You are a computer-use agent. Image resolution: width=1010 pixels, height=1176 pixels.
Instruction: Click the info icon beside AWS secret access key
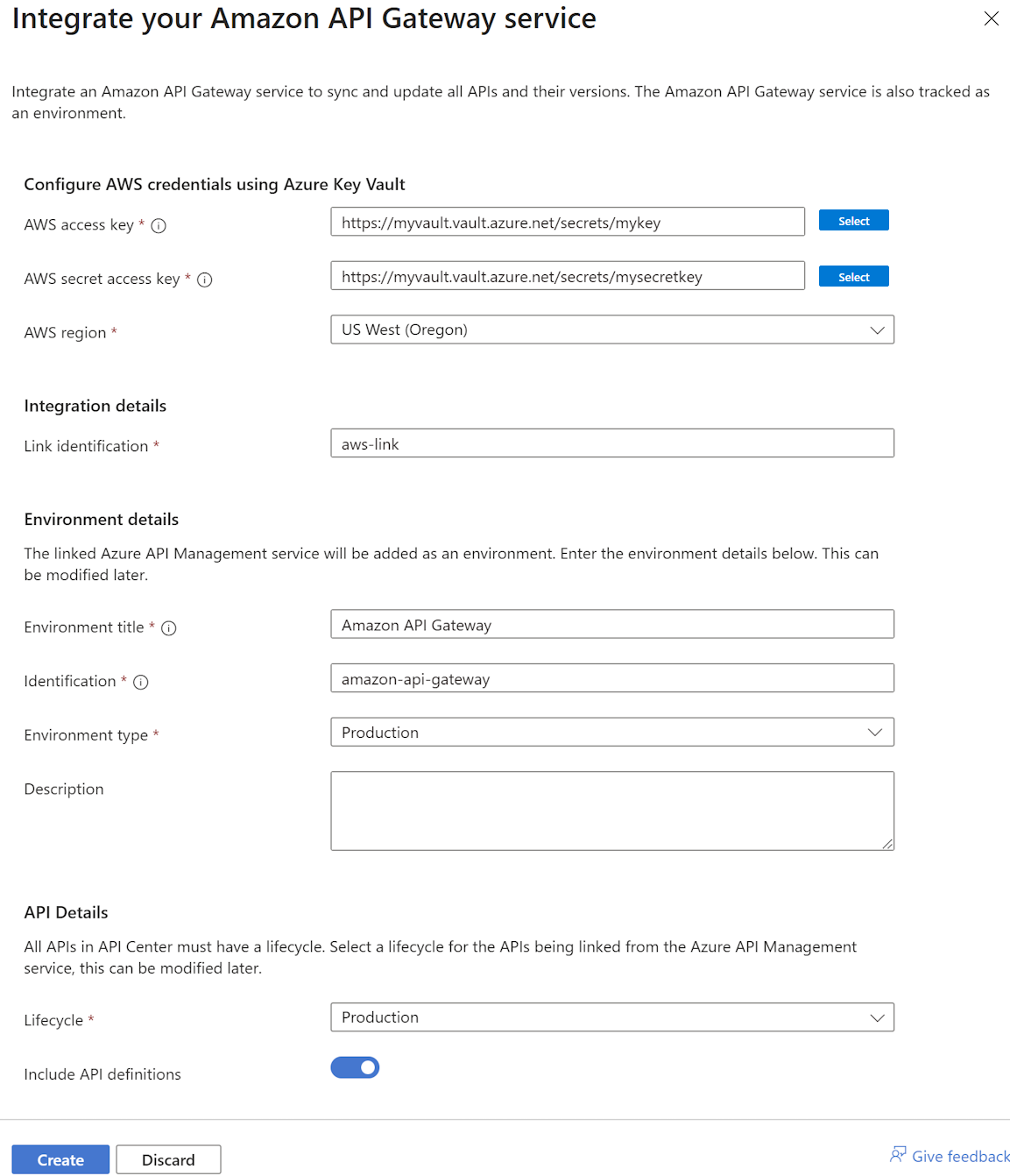point(204,280)
